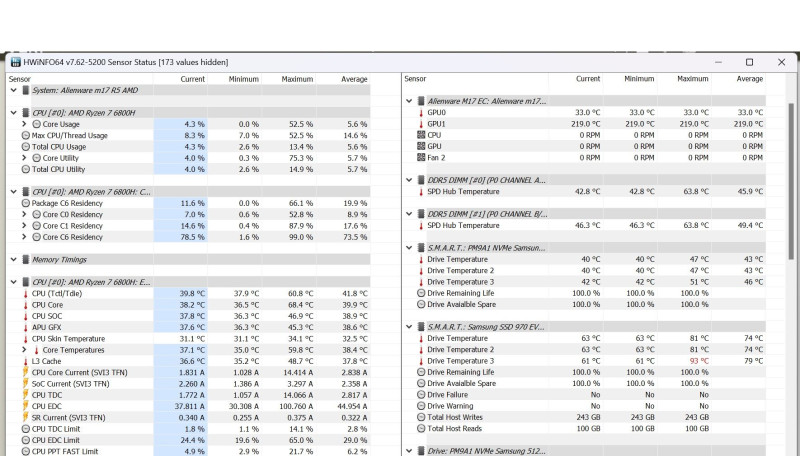Click the thermometer icon beside CPU SOC
The image size is (800, 456).
click(26, 316)
